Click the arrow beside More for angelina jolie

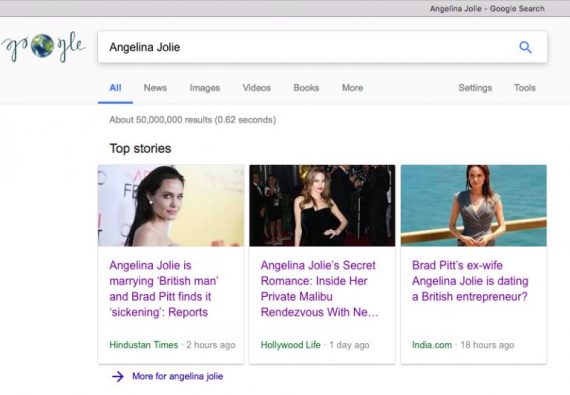pos(118,376)
